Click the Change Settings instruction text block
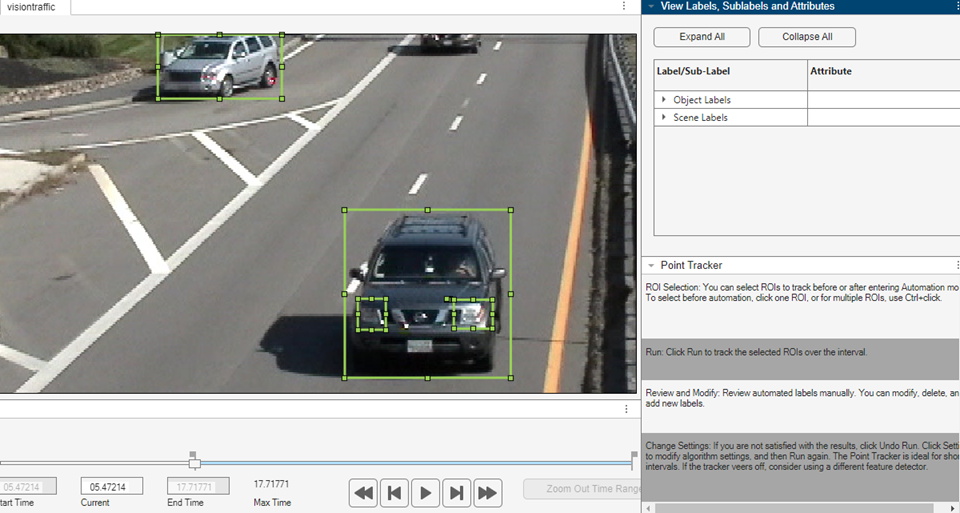 tap(800, 466)
